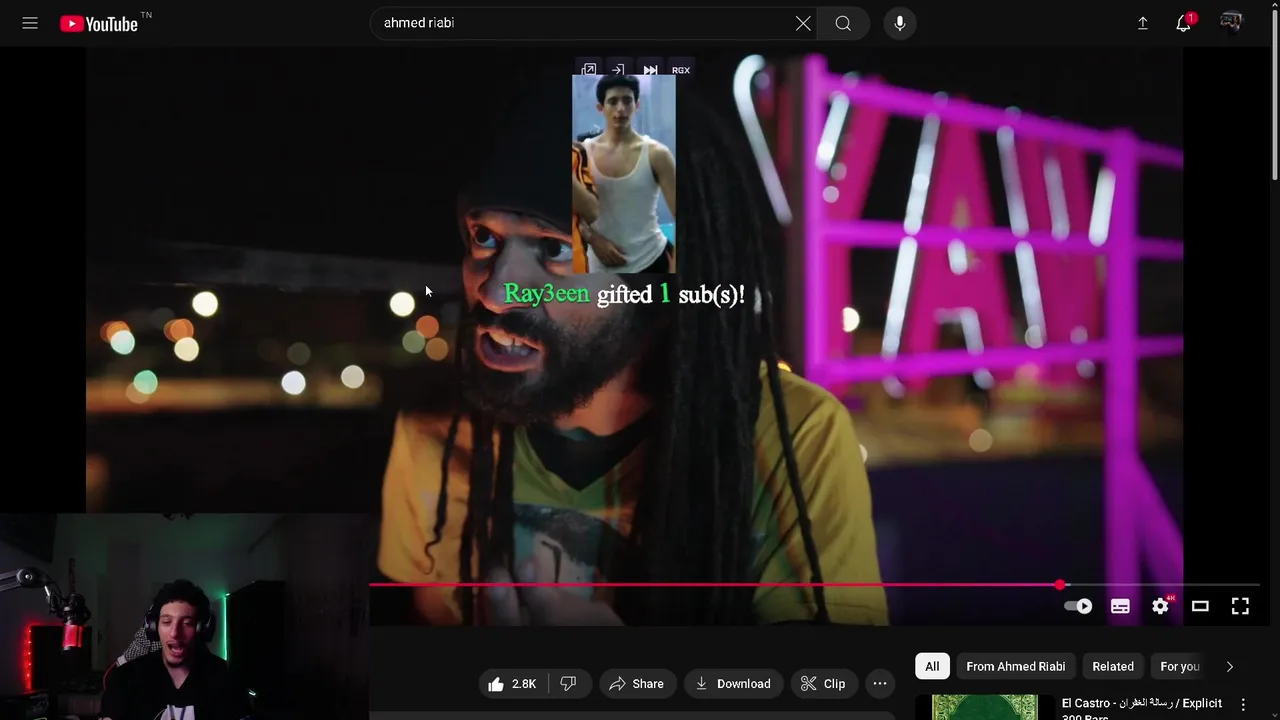Click the page vertical scrollbar
Viewport: 1280px width, 720px height.
coord(1274,95)
